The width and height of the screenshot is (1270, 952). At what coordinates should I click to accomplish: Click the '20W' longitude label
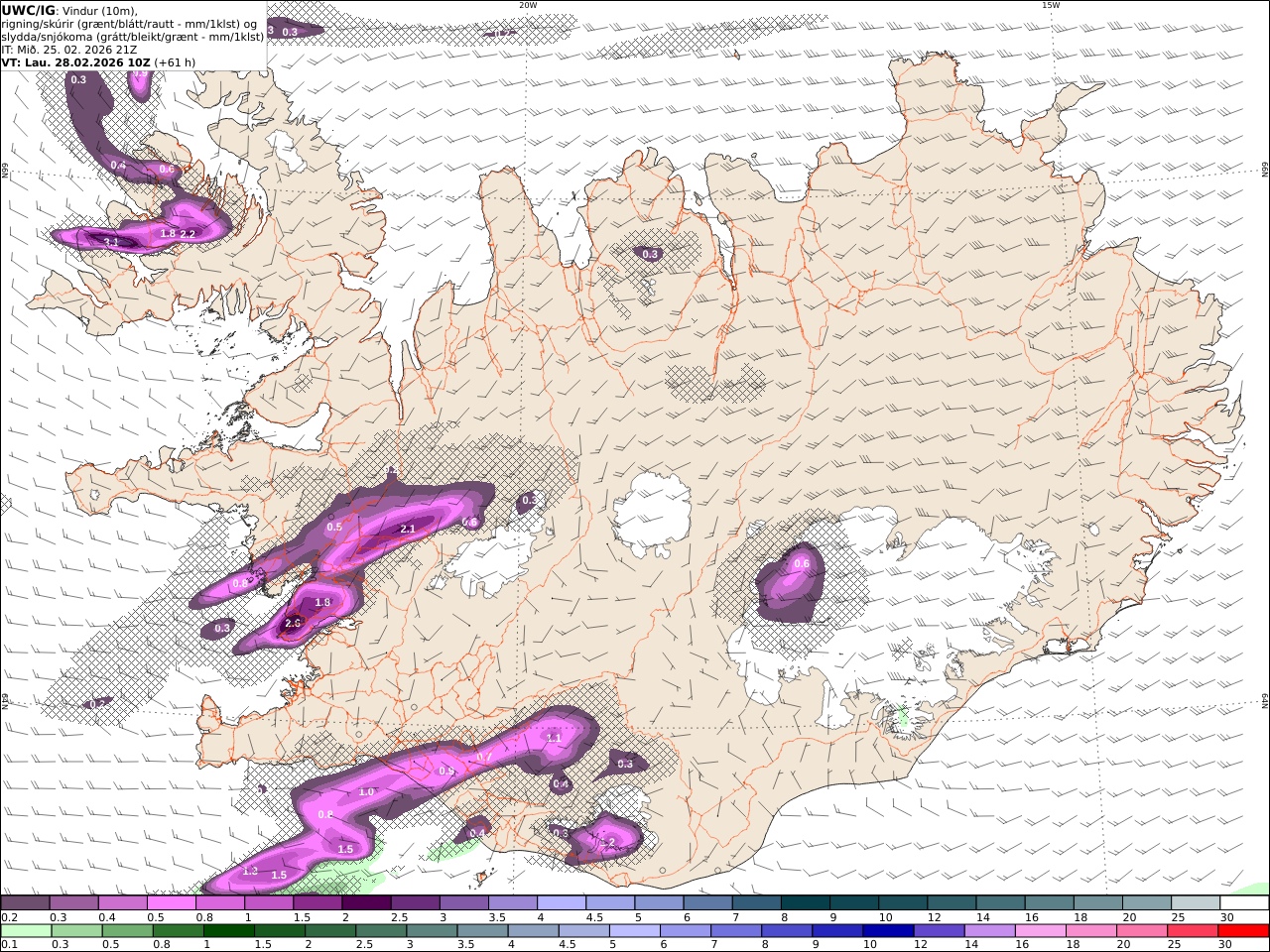coord(528,5)
